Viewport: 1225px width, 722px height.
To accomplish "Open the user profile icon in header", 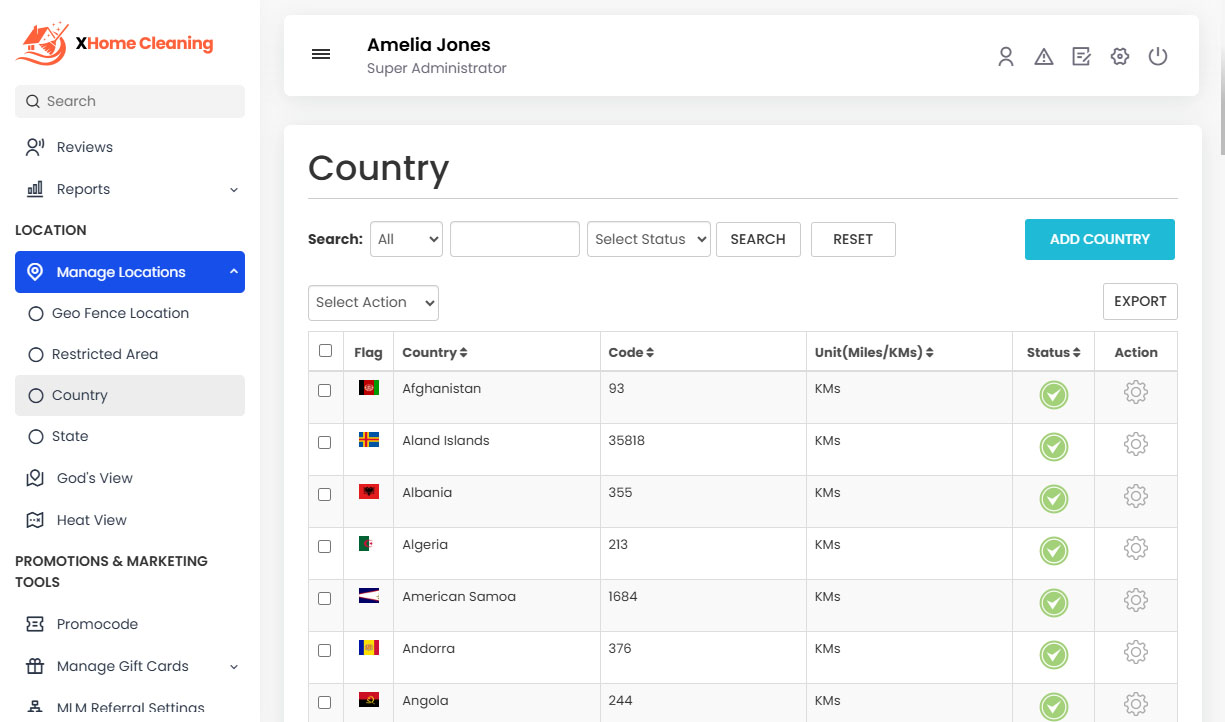I will click(x=1006, y=57).
